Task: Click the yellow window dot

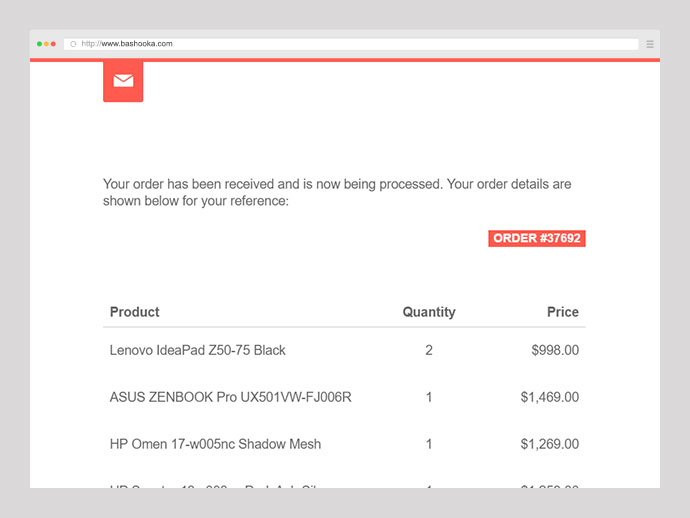Action: tap(46, 44)
